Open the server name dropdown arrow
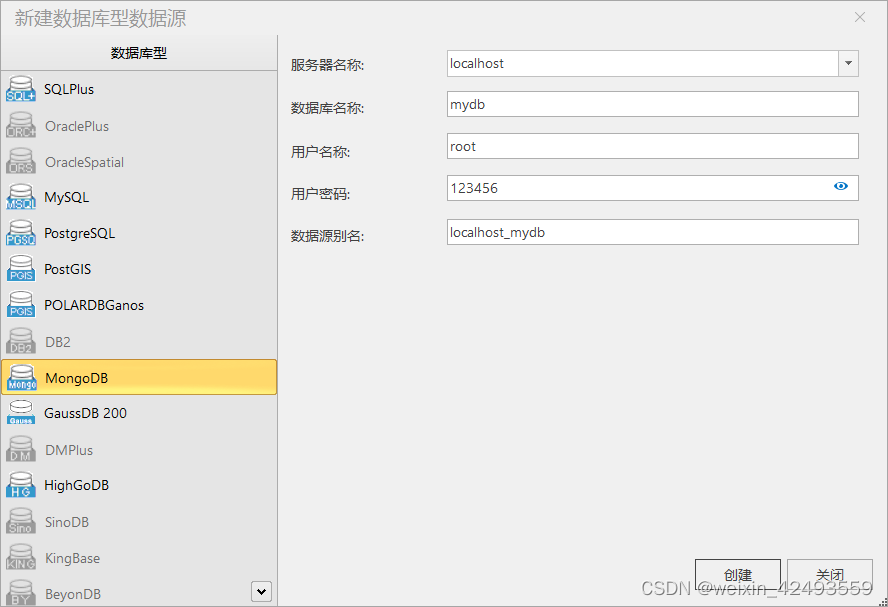The image size is (888, 607). (848, 63)
